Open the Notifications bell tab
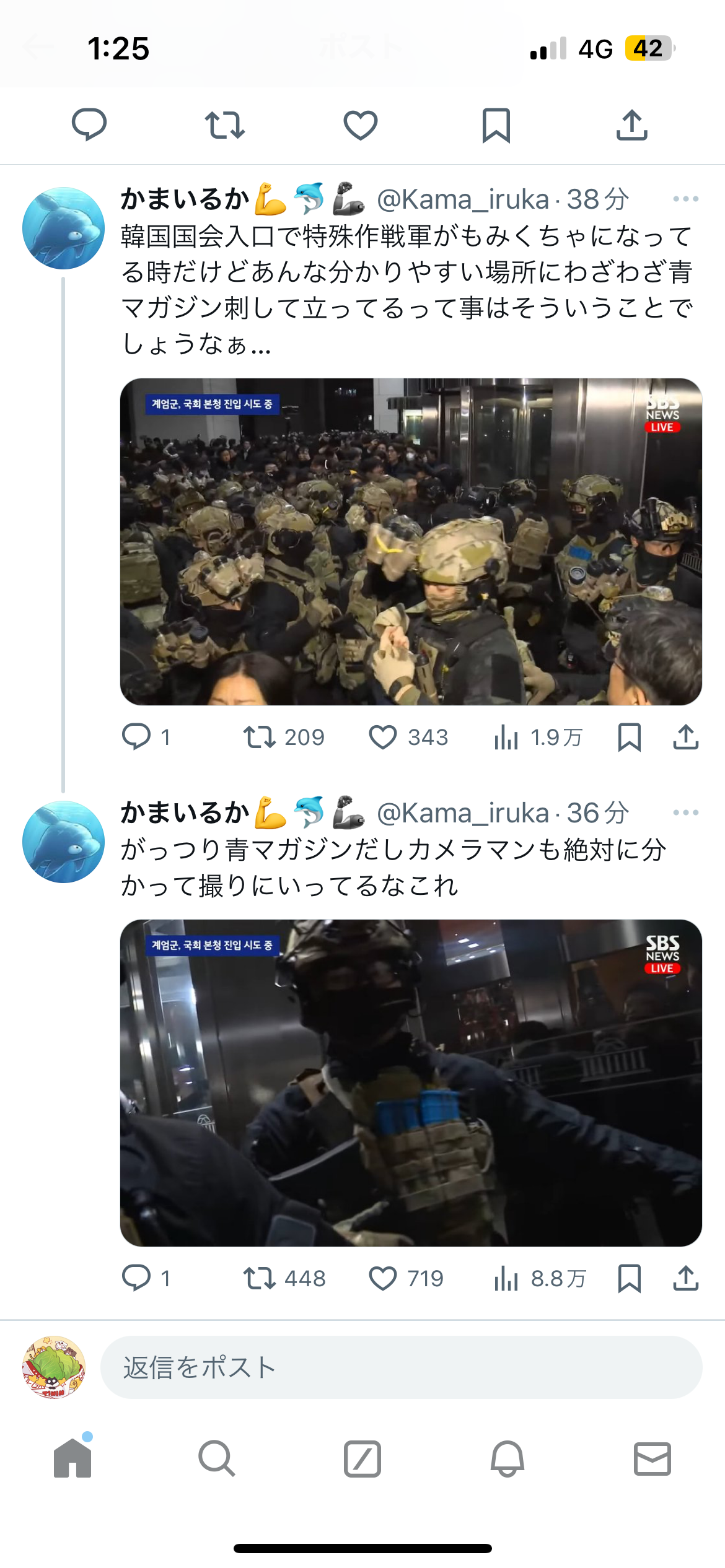The height and width of the screenshot is (1568, 725). 507,1458
